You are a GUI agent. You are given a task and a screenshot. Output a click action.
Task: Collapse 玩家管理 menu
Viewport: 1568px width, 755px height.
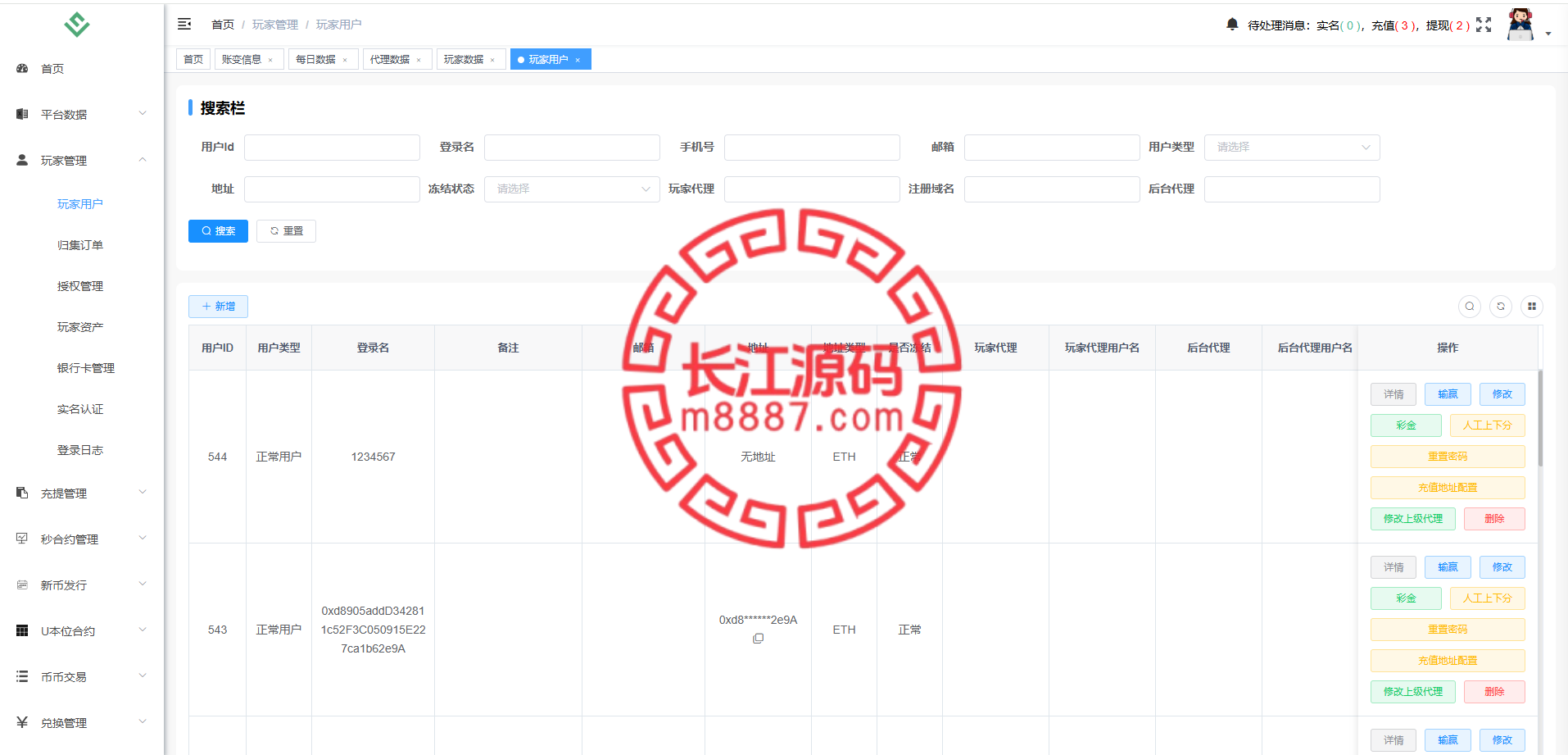[82, 161]
